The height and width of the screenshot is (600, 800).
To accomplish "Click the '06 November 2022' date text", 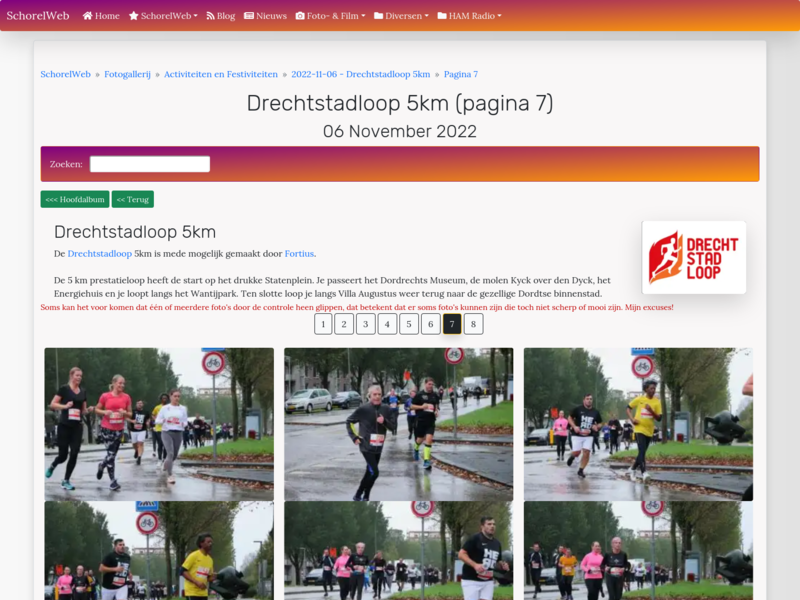I will 400,131.
